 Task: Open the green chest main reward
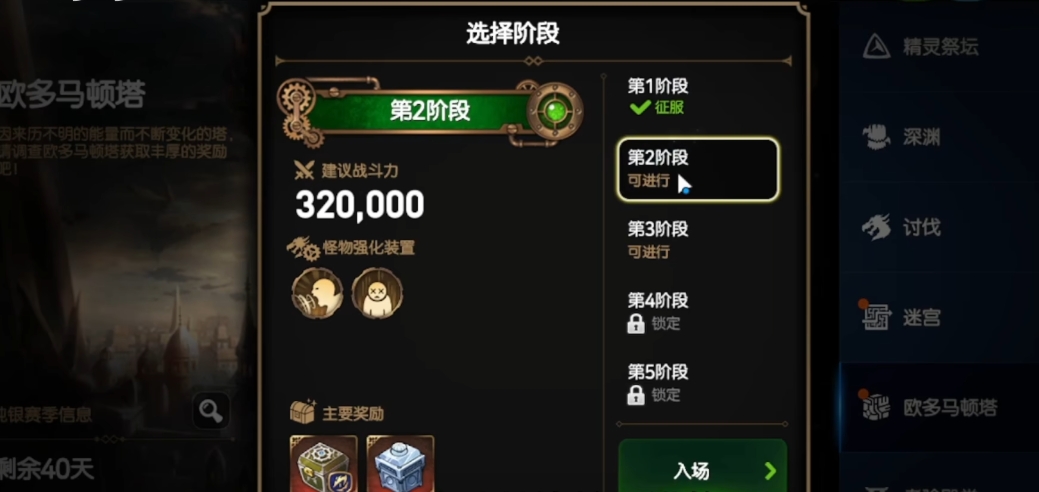point(324,463)
